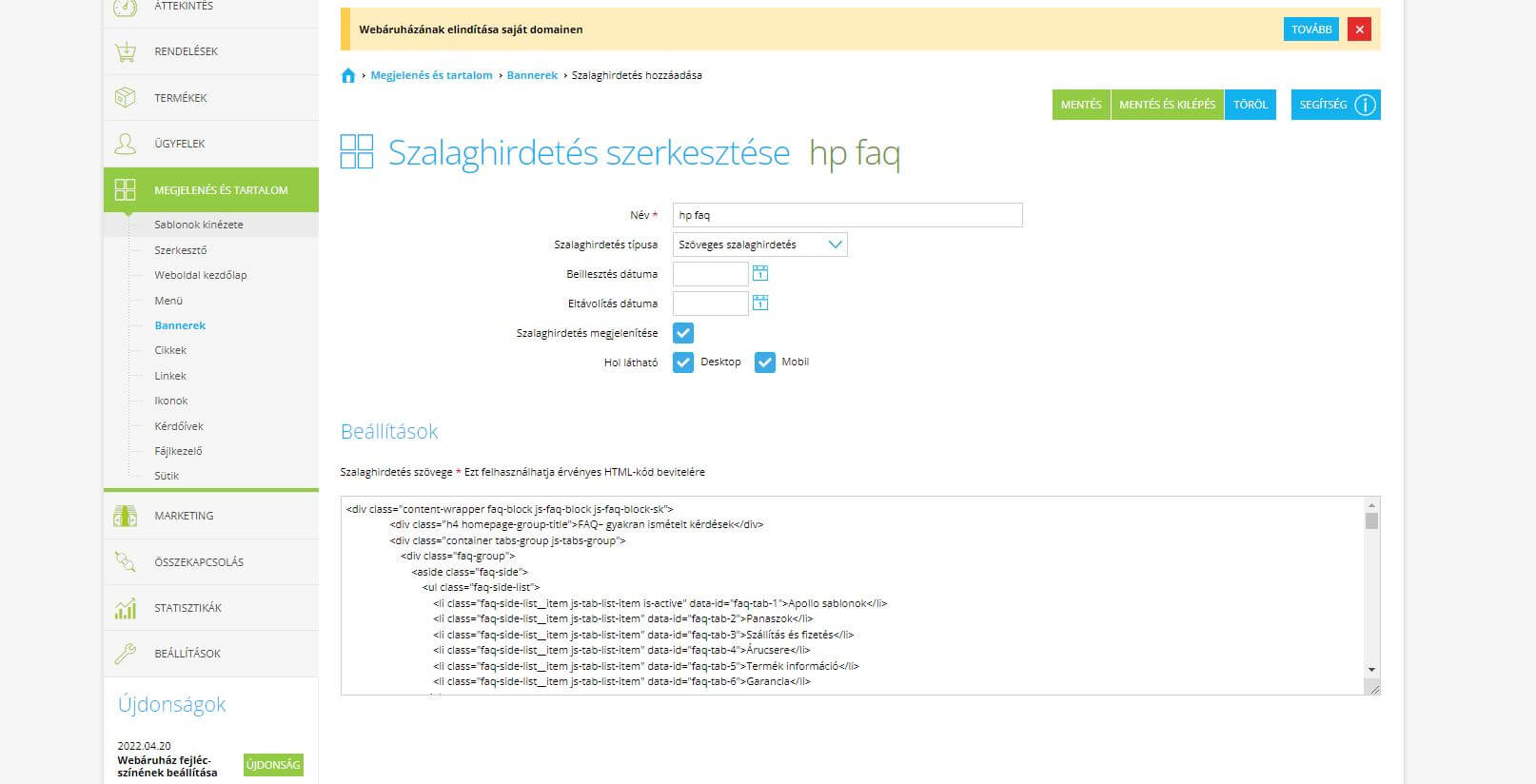Expand the Összekapcsolás sidebar section

pyautogui.click(x=198, y=562)
